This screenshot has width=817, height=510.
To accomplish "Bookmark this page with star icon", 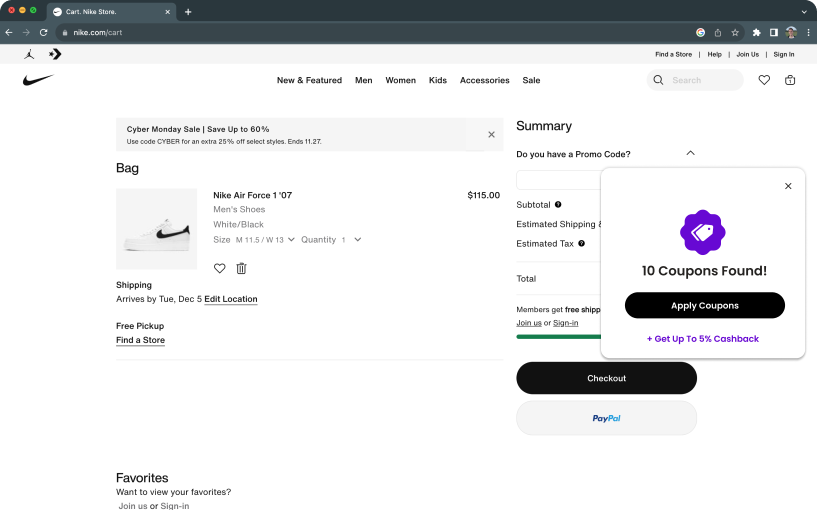I will [735, 32].
